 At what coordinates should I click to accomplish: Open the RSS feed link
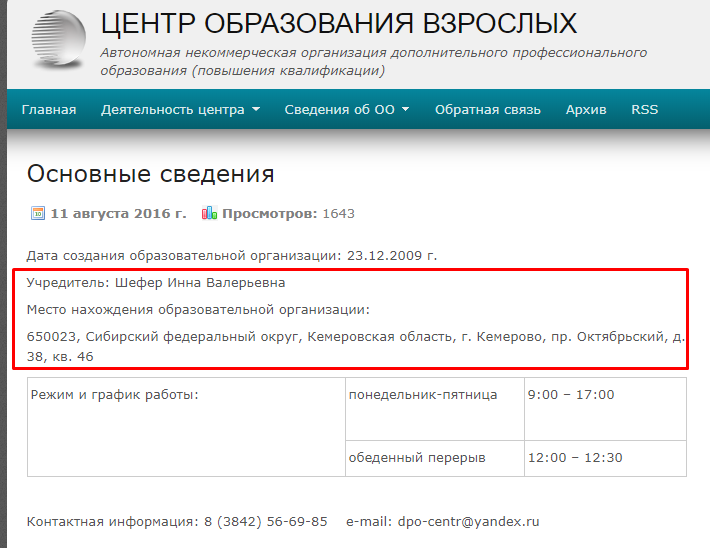(645, 110)
